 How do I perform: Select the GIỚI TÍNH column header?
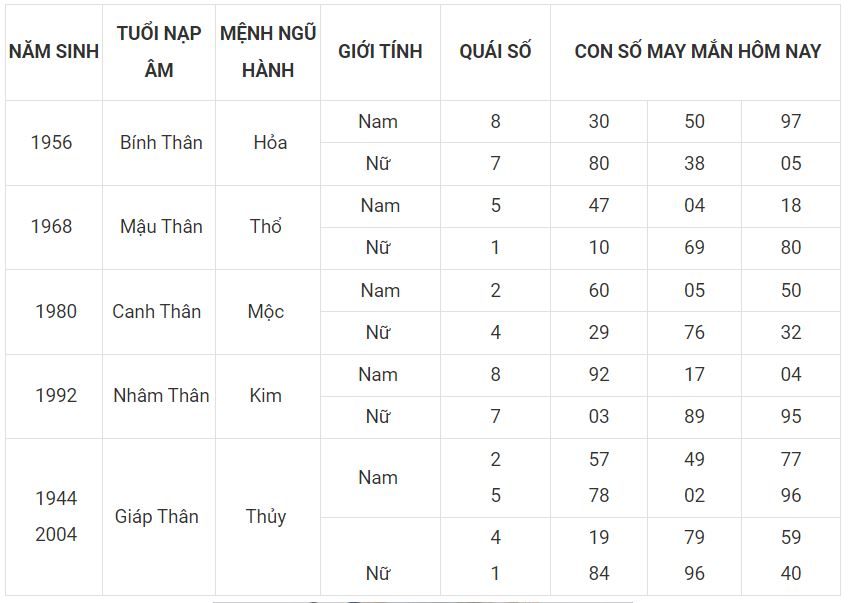[x=380, y=52]
